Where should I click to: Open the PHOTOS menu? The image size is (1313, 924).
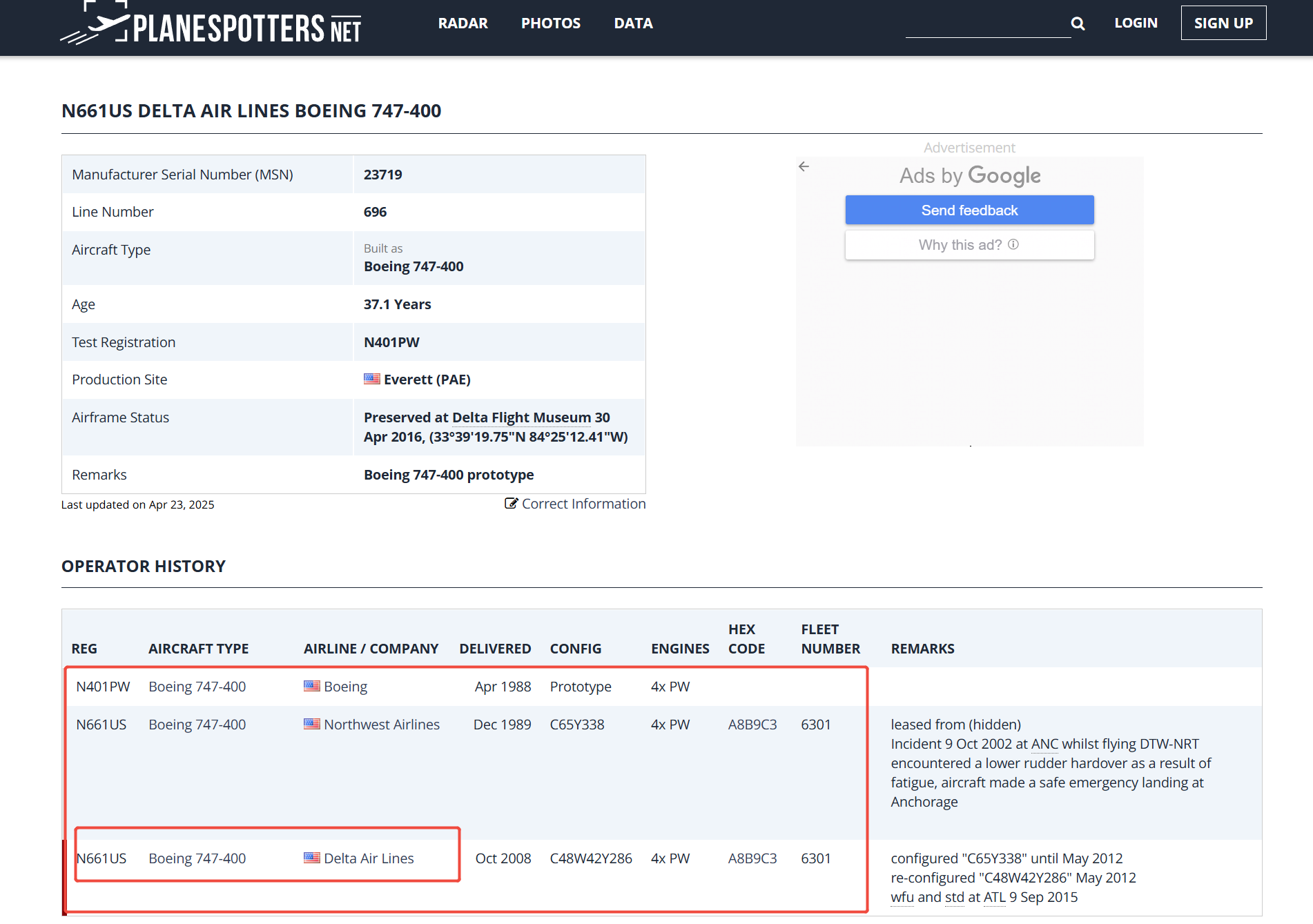551,23
